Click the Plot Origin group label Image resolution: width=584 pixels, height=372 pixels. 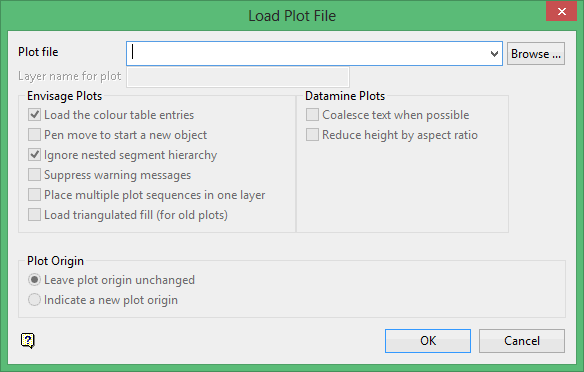click(55, 261)
